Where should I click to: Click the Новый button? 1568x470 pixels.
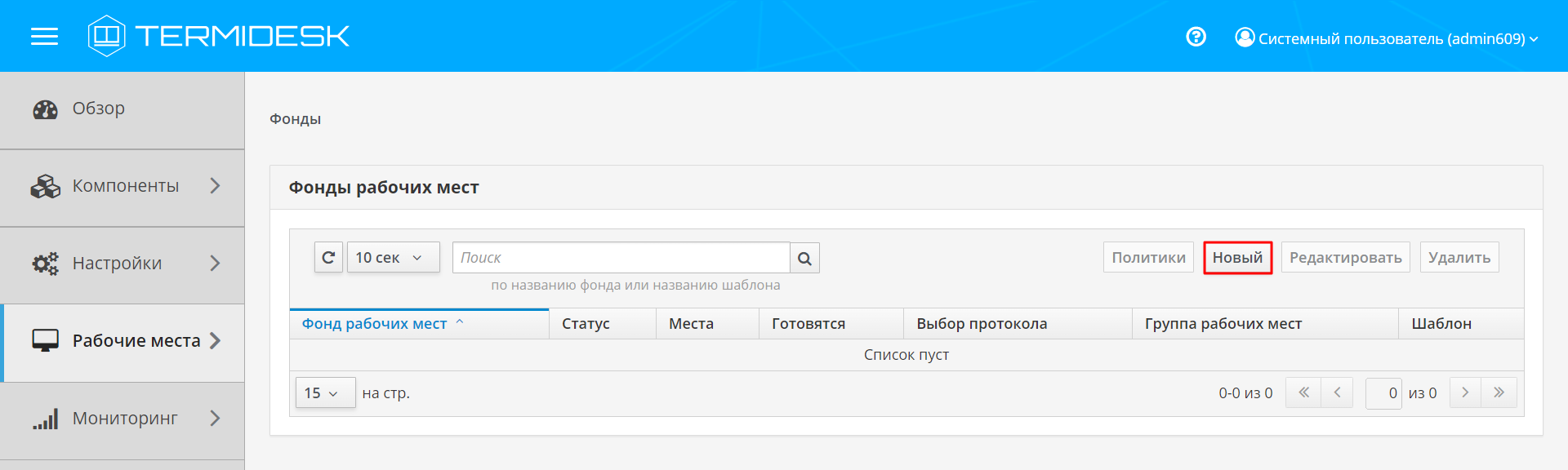pyautogui.click(x=1237, y=258)
